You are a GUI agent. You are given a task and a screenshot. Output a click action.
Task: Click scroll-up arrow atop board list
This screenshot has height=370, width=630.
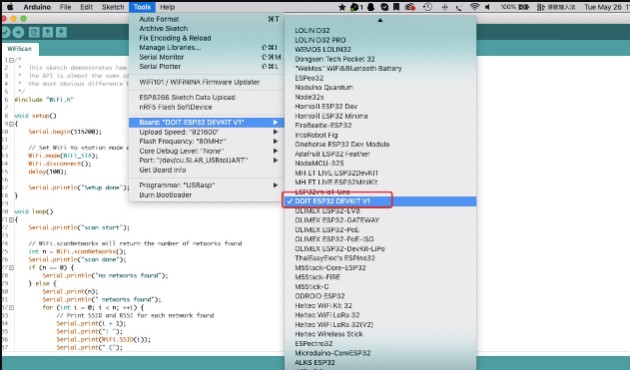pyautogui.click(x=380, y=20)
